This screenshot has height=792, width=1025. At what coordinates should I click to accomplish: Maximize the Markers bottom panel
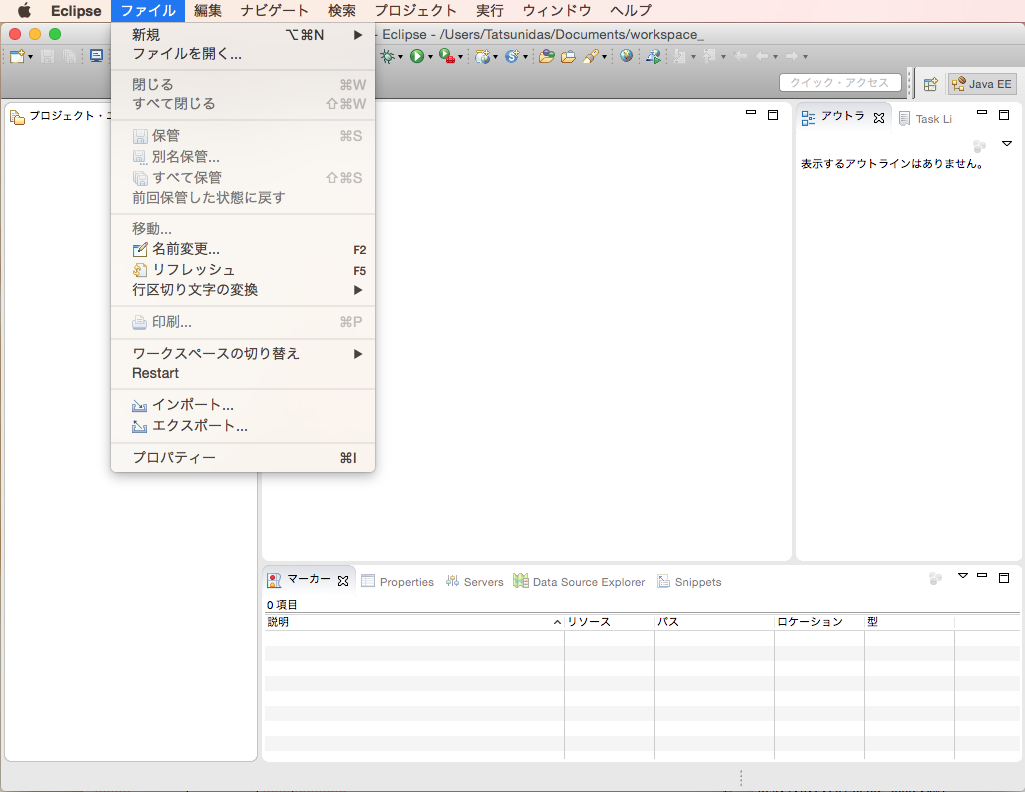tap(1004, 578)
